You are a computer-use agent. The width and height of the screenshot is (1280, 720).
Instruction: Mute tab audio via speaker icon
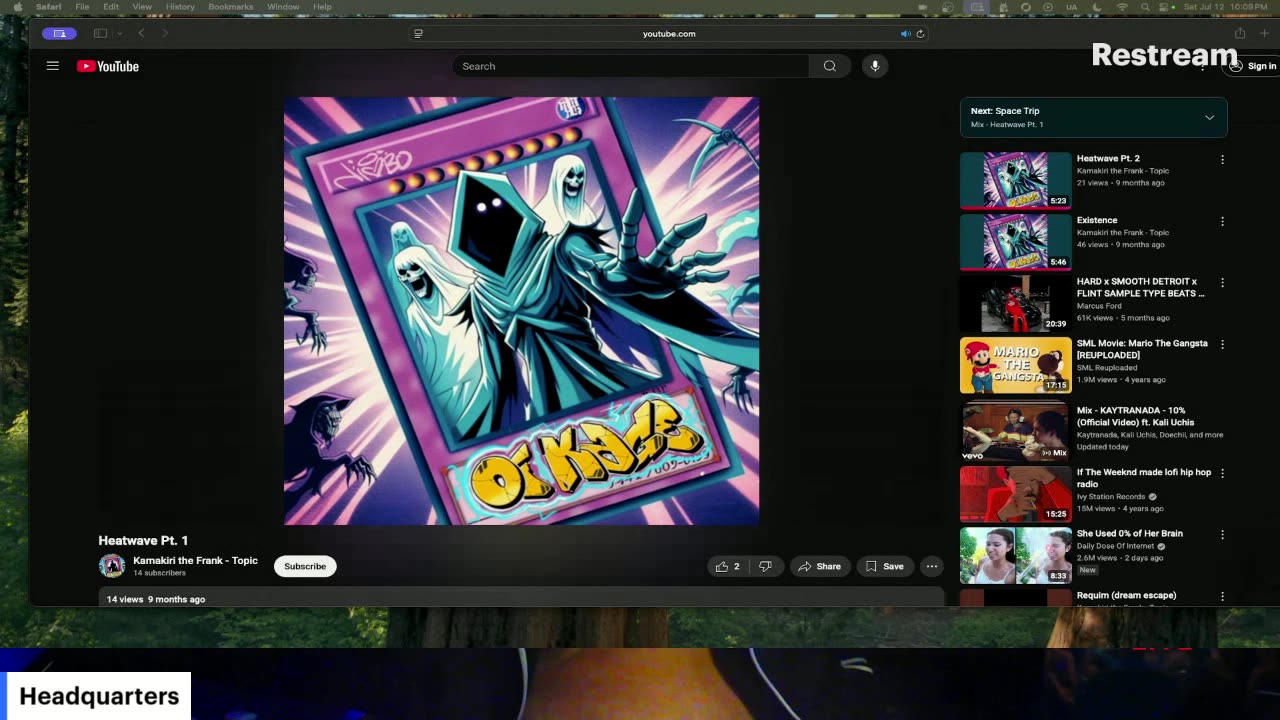(905, 33)
